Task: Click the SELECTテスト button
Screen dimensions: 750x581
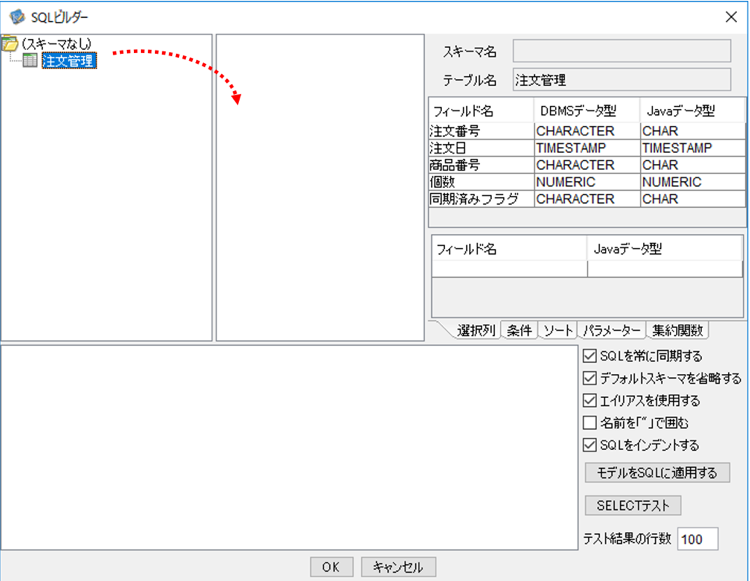Action: click(x=633, y=505)
